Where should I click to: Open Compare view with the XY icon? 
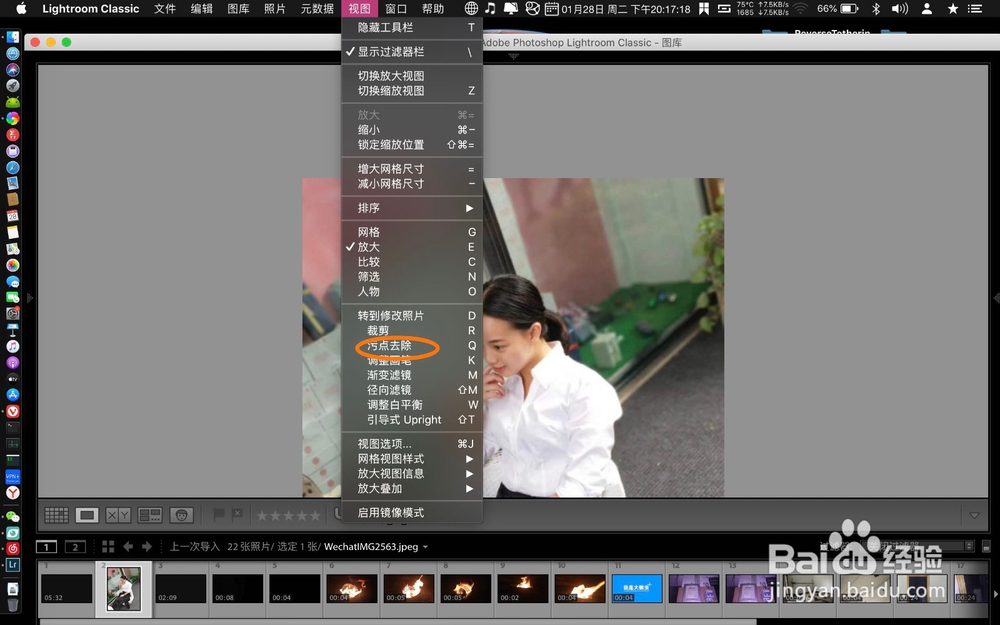(x=117, y=515)
